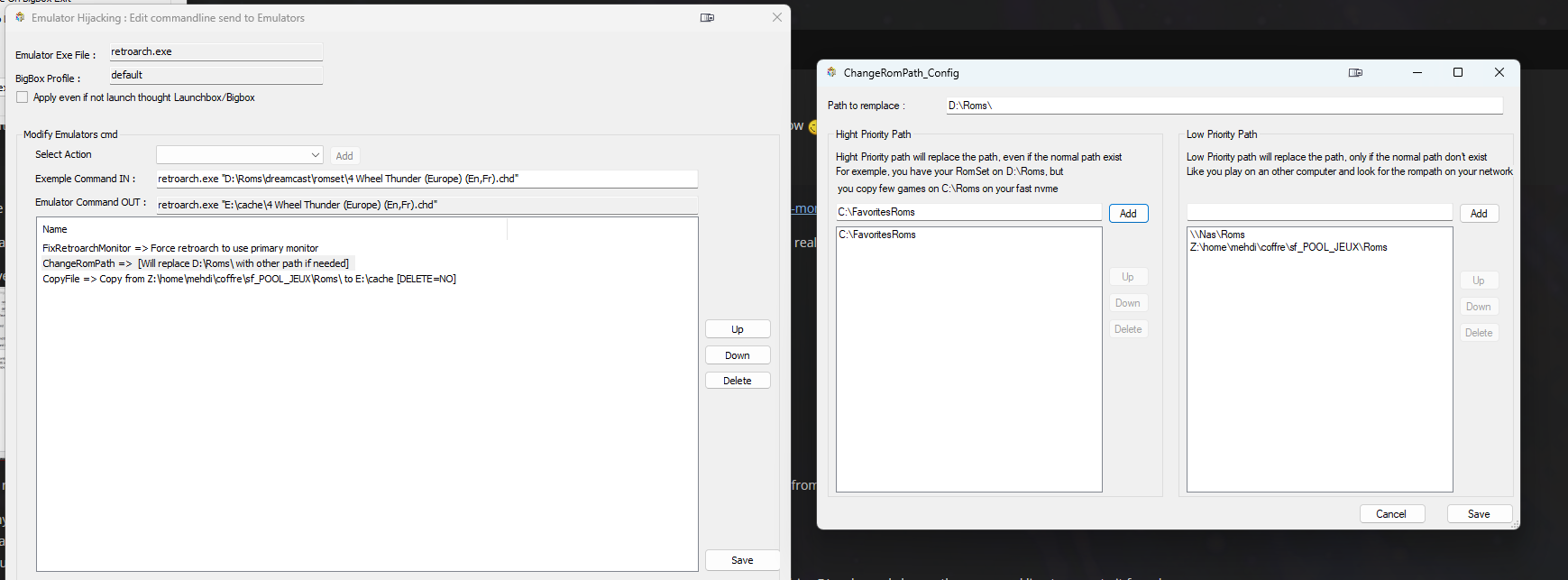Select the Z:\home\mehdi\coffre\sf_POOL_JEUX\Roms entry
Screen dimensions: 1568x580
point(1288,247)
